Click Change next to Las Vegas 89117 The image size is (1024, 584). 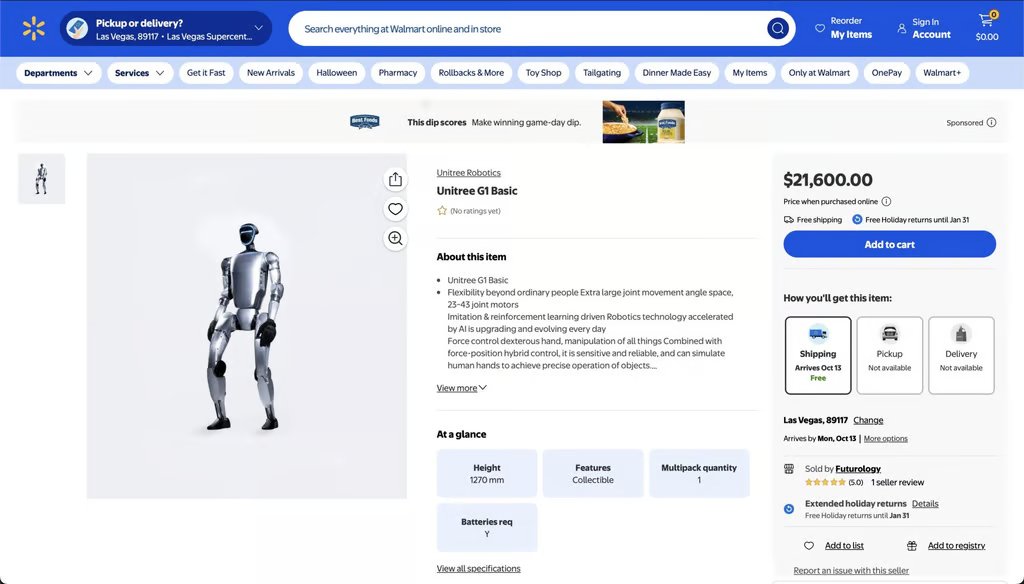(868, 419)
